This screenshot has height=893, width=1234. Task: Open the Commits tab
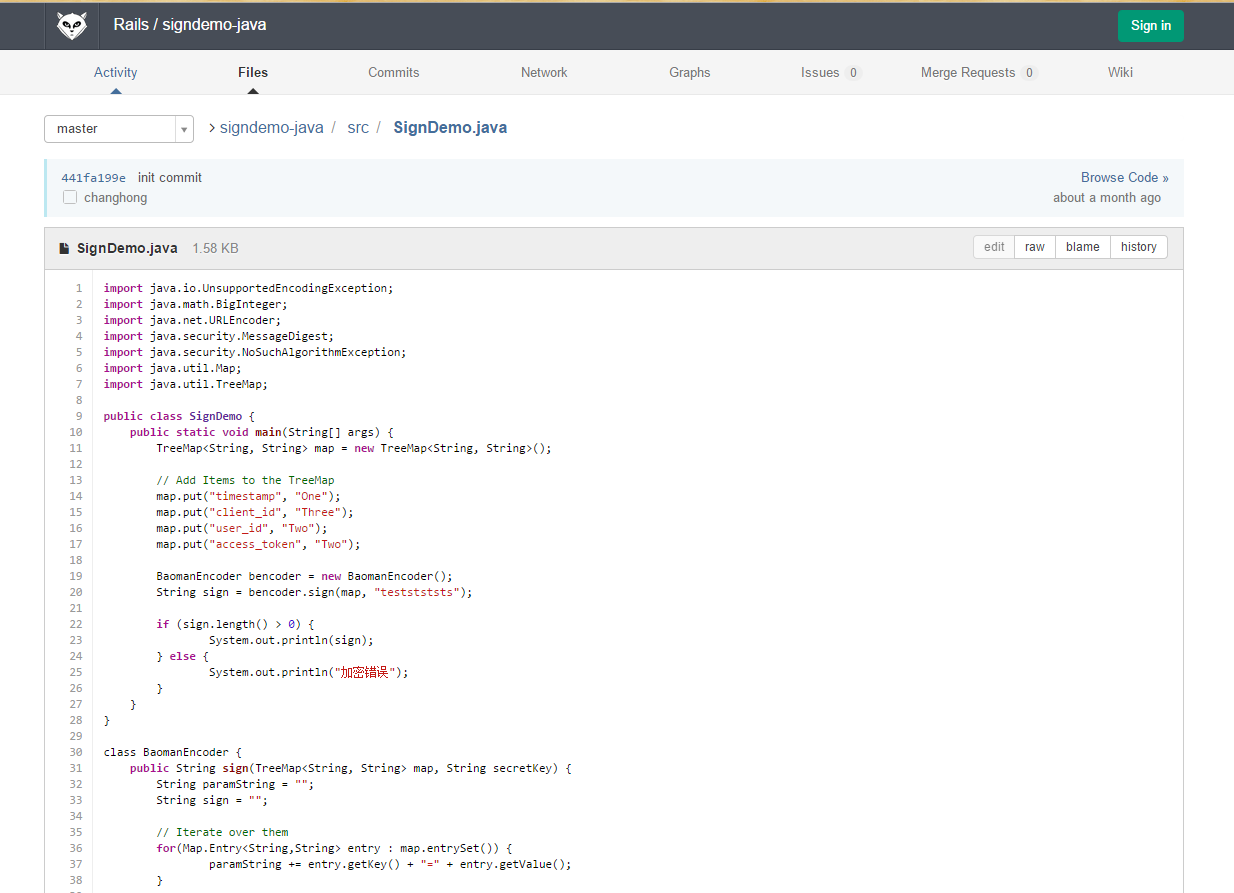[394, 72]
